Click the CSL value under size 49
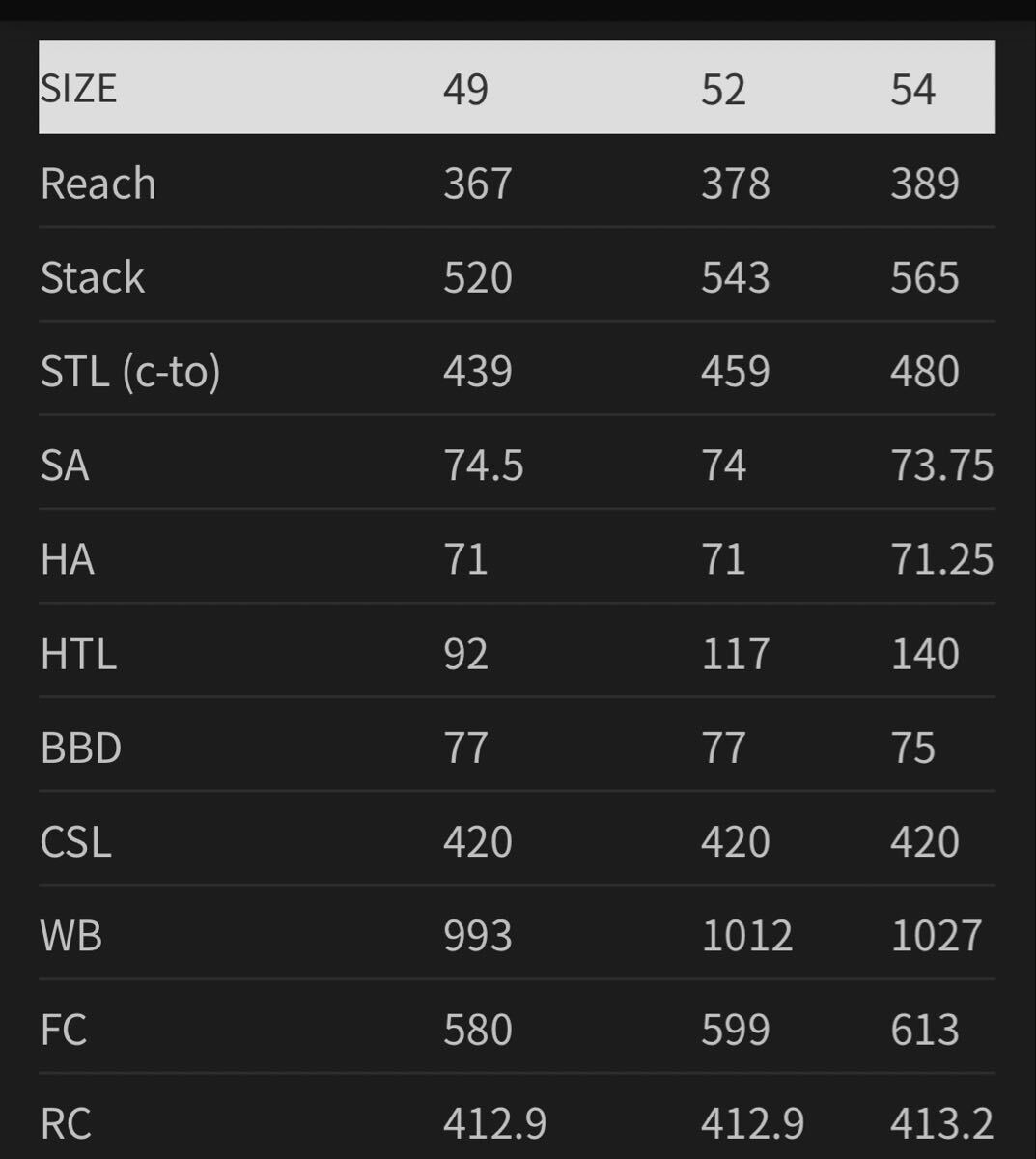This screenshot has width=1036, height=1159. (478, 841)
